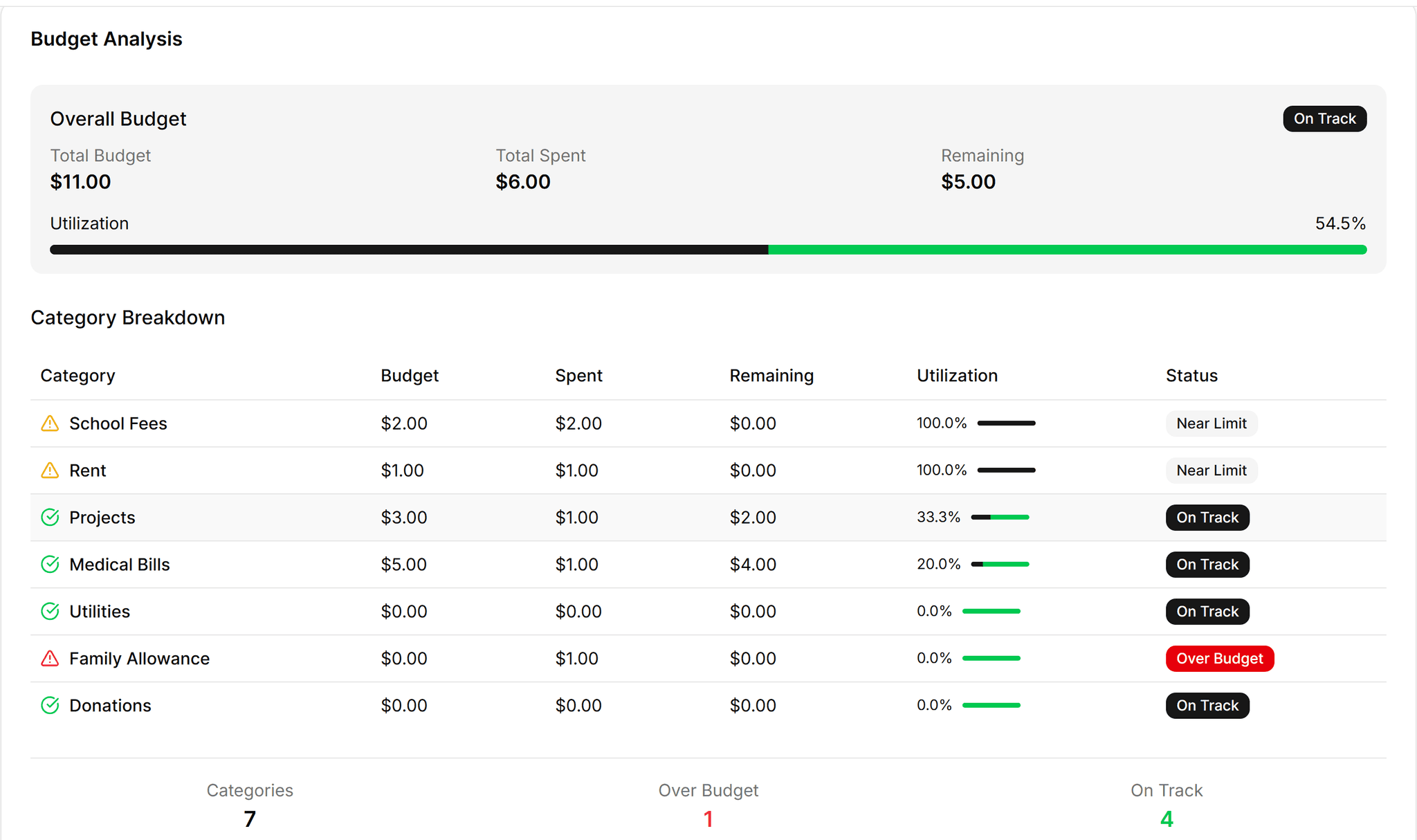Click the Medical Bills check icon
Image resolution: width=1417 pixels, height=840 pixels.
click(50, 565)
